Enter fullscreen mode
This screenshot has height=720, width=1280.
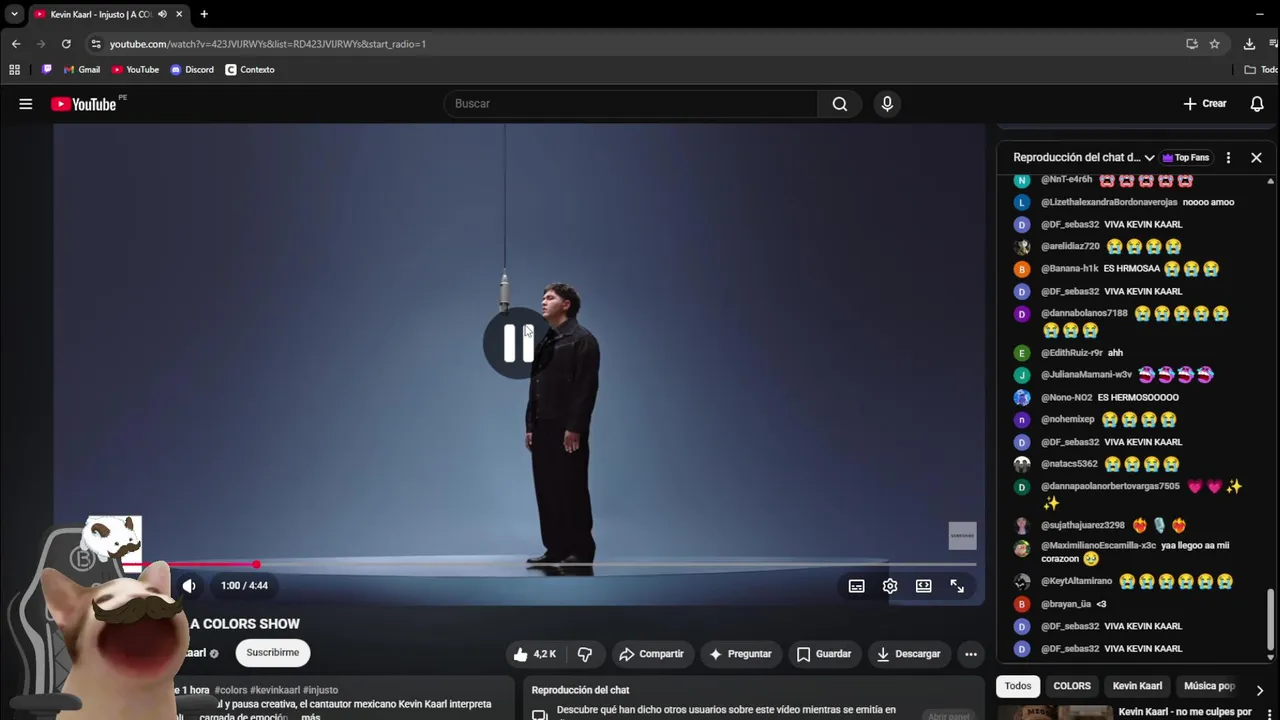tap(957, 586)
